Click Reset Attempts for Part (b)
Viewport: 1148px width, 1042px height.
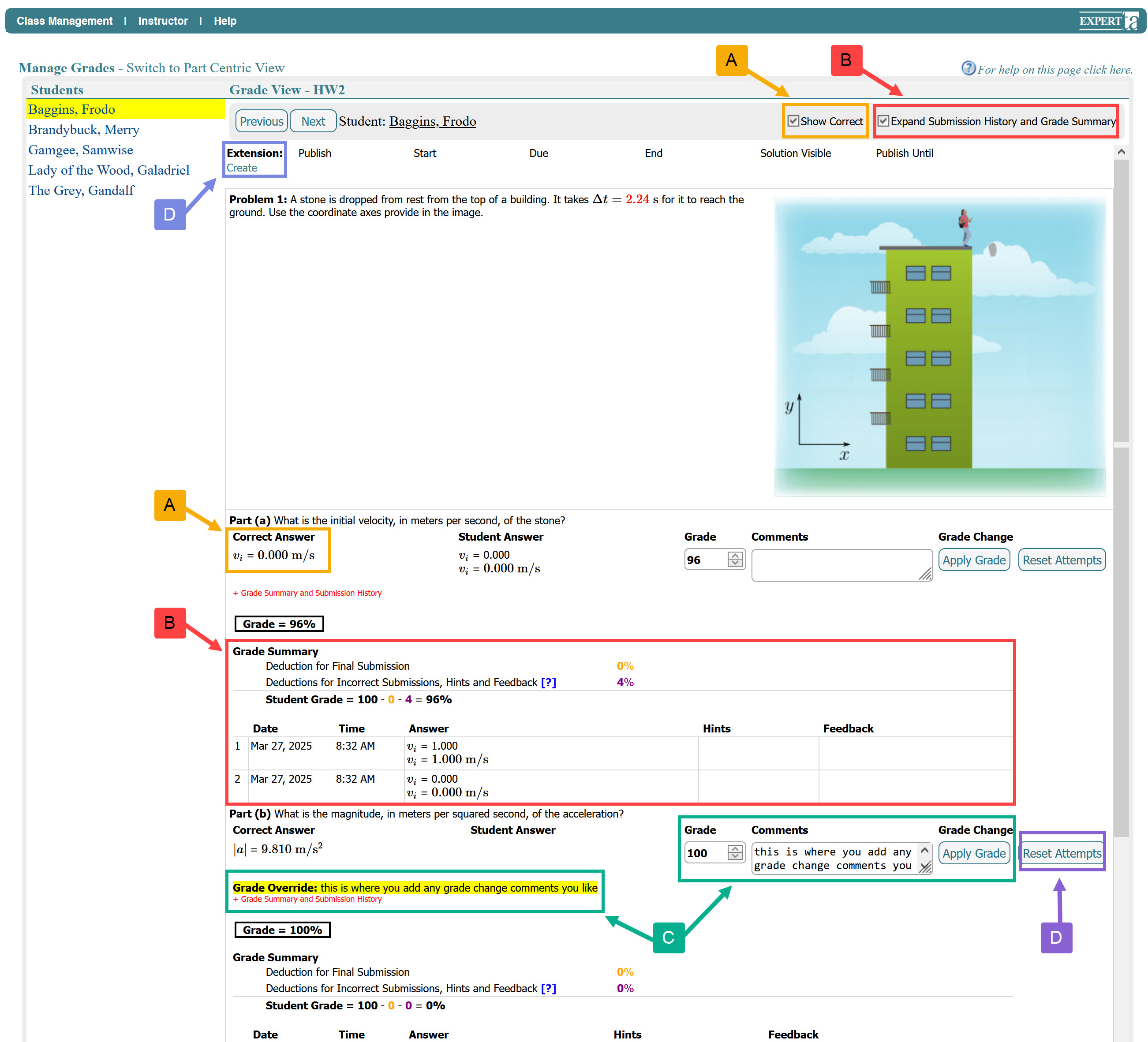pos(1062,853)
